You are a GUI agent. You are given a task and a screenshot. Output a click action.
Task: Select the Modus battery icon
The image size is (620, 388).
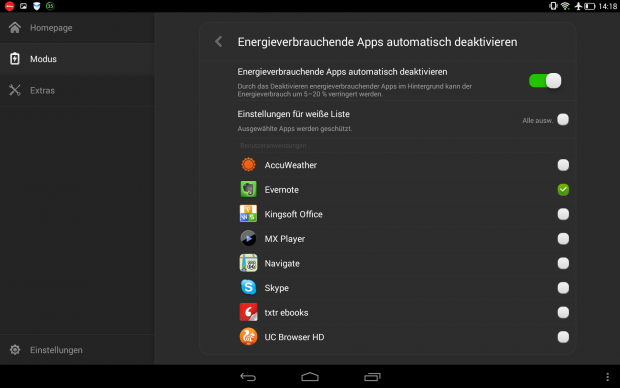[15, 59]
